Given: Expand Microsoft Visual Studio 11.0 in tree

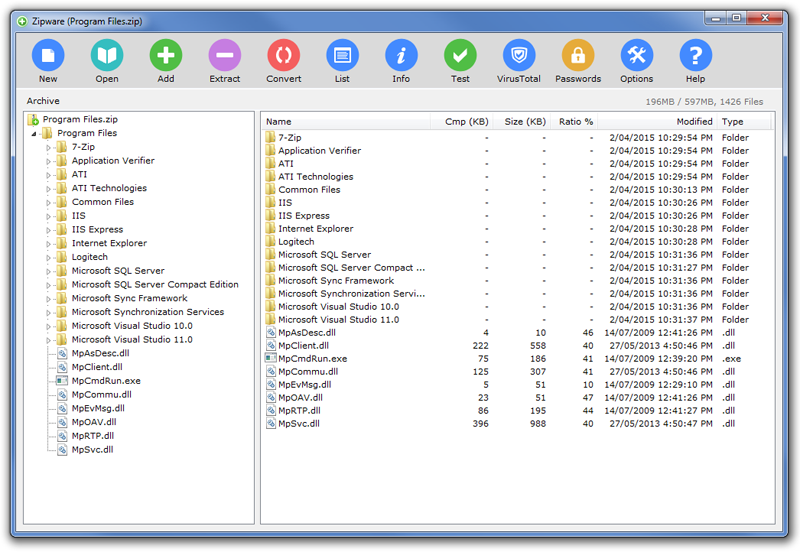Looking at the screenshot, I should coord(49,340).
